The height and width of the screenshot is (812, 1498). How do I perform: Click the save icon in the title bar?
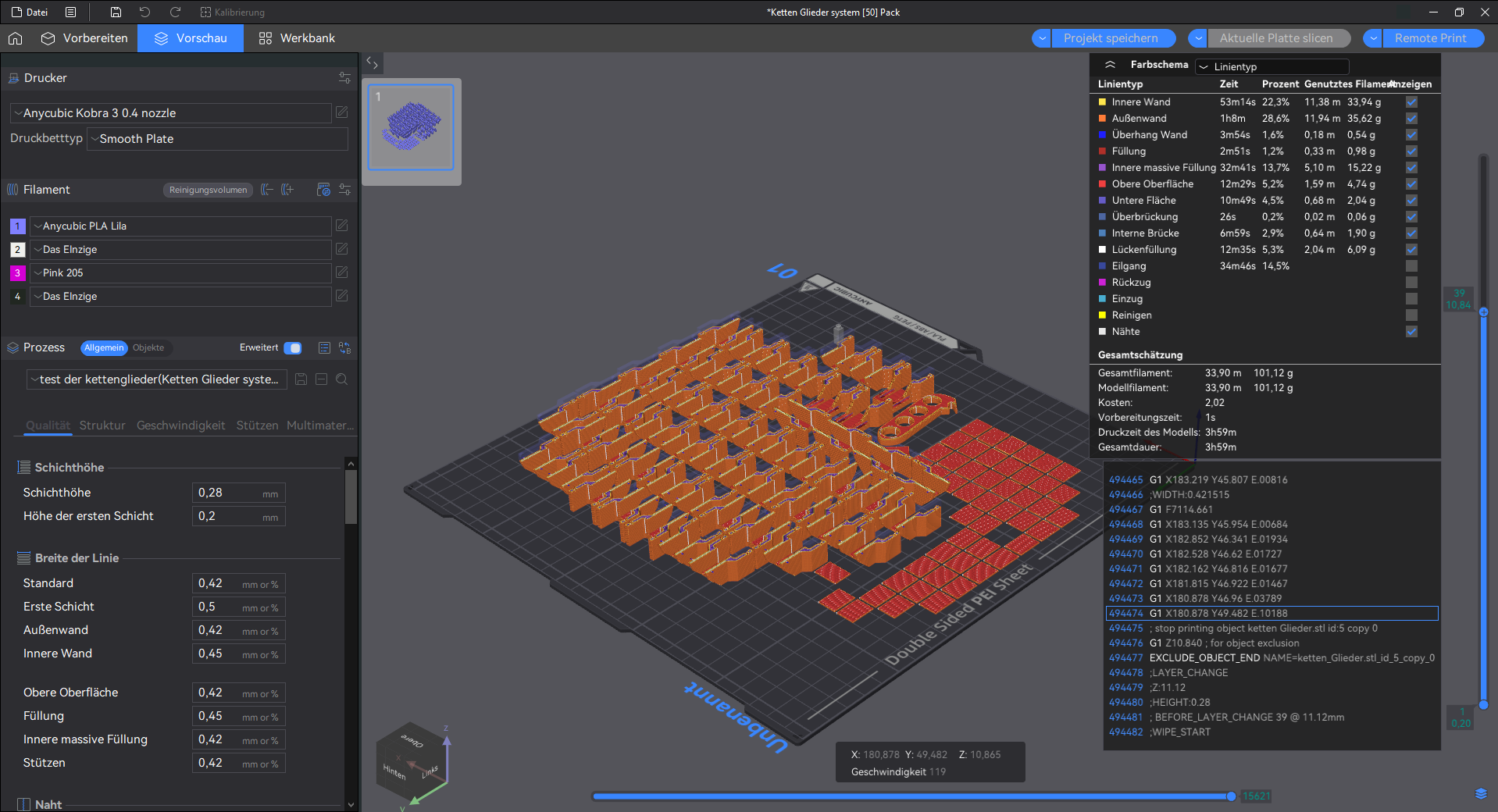[116, 12]
